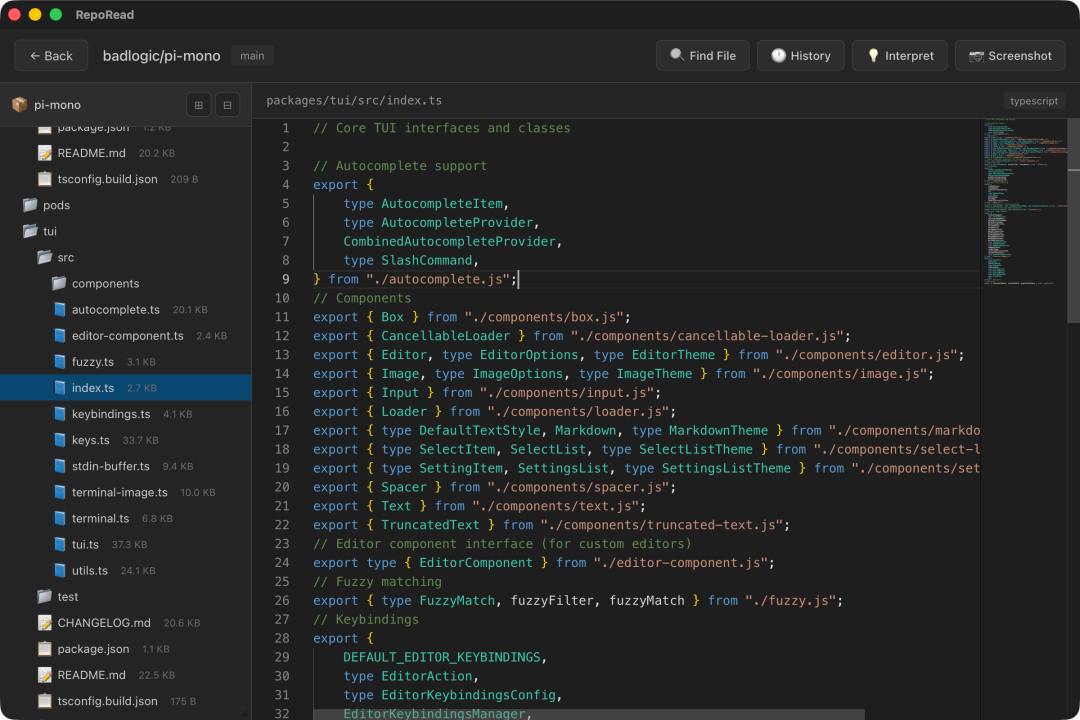
Task: Click the package icon beside pi-mono
Action: point(19,105)
